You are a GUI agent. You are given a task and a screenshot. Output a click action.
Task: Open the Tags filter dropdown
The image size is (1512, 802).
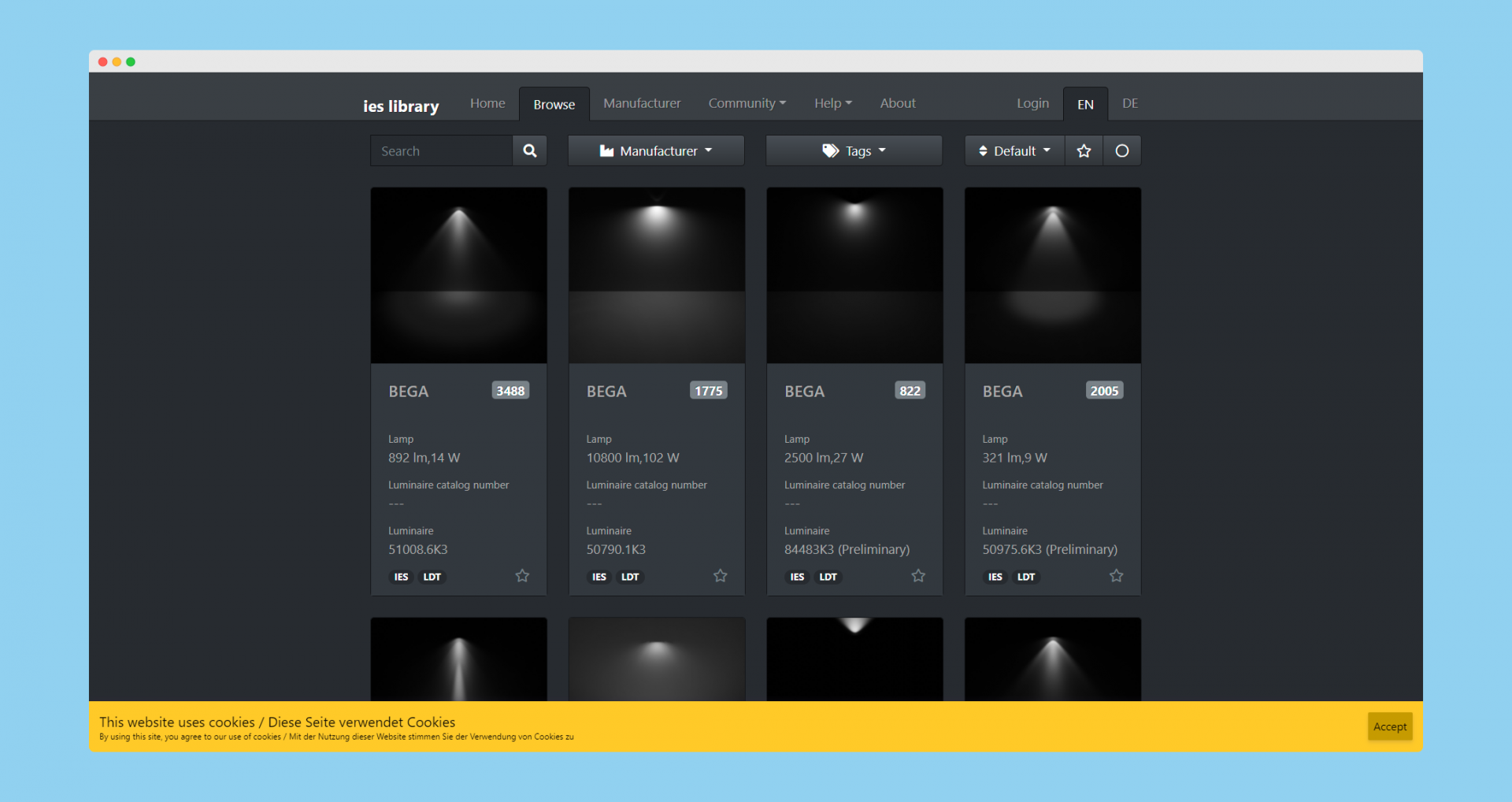point(854,150)
